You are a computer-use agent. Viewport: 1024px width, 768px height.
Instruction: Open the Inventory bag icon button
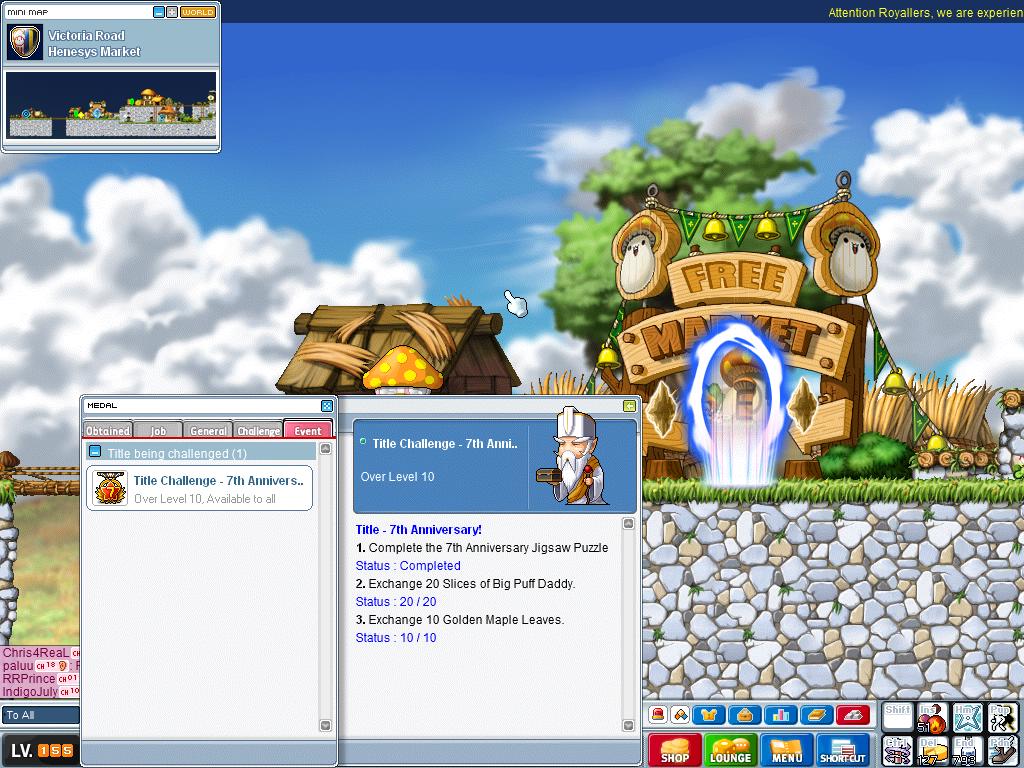pyautogui.click(x=744, y=715)
